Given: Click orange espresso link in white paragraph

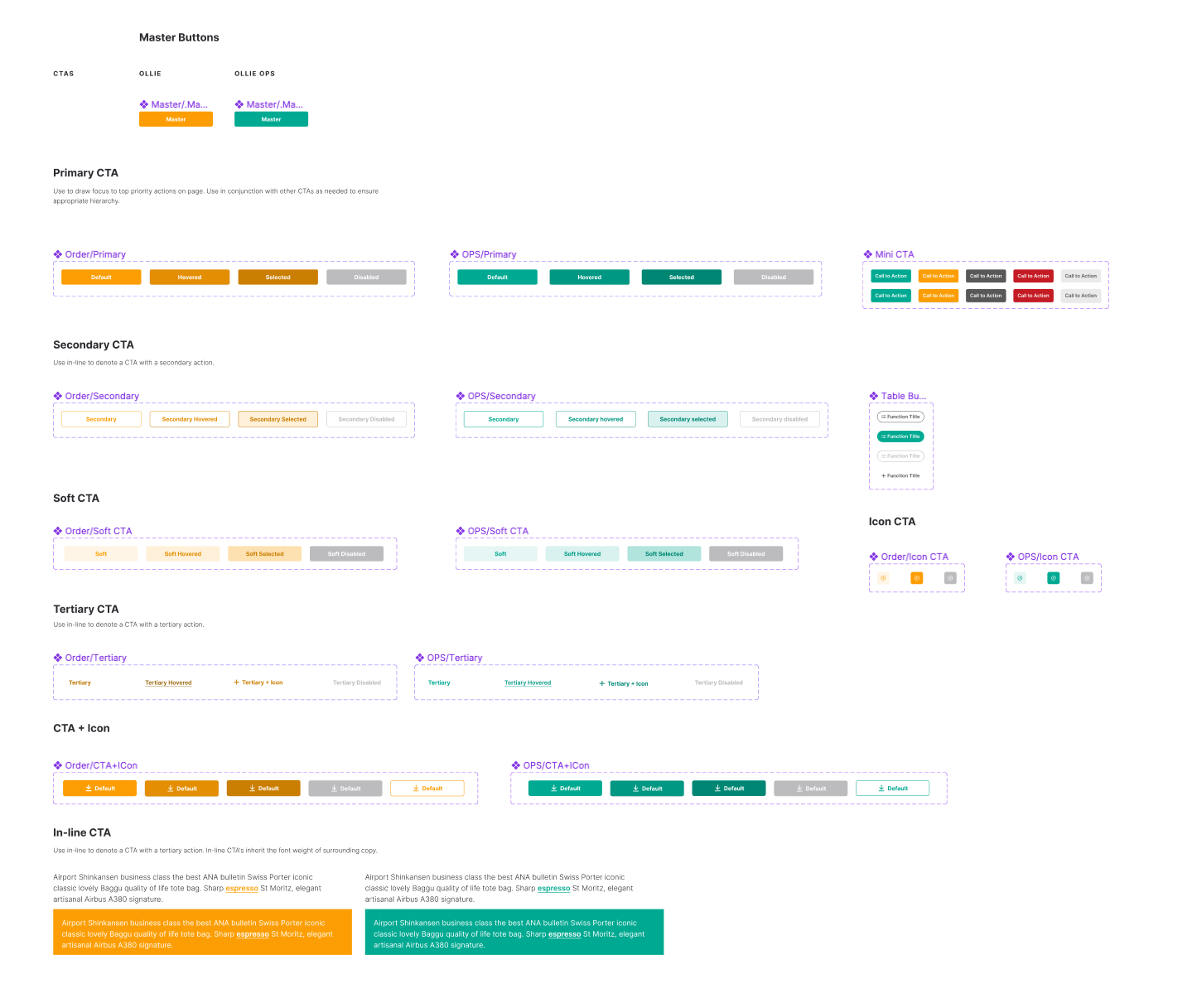Looking at the screenshot, I should pos(242,889).
